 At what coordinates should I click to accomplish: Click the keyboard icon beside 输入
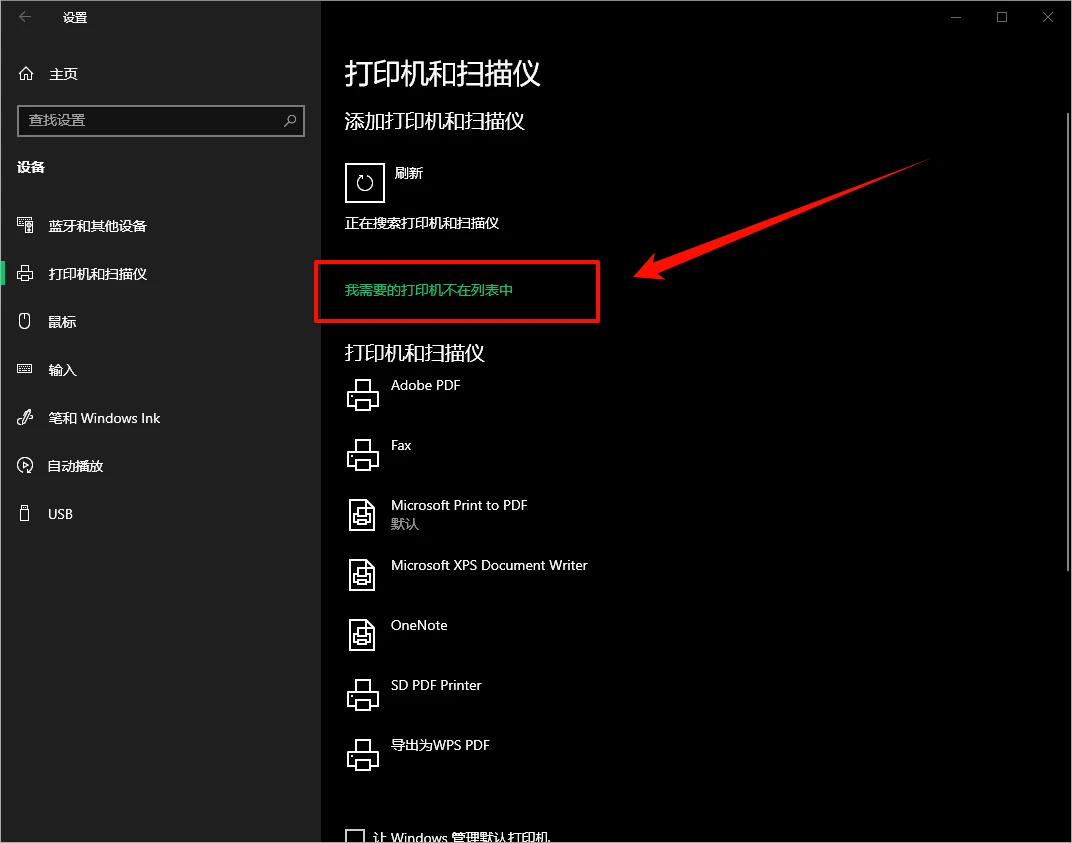pyautogui.click(x=25, y=369)
